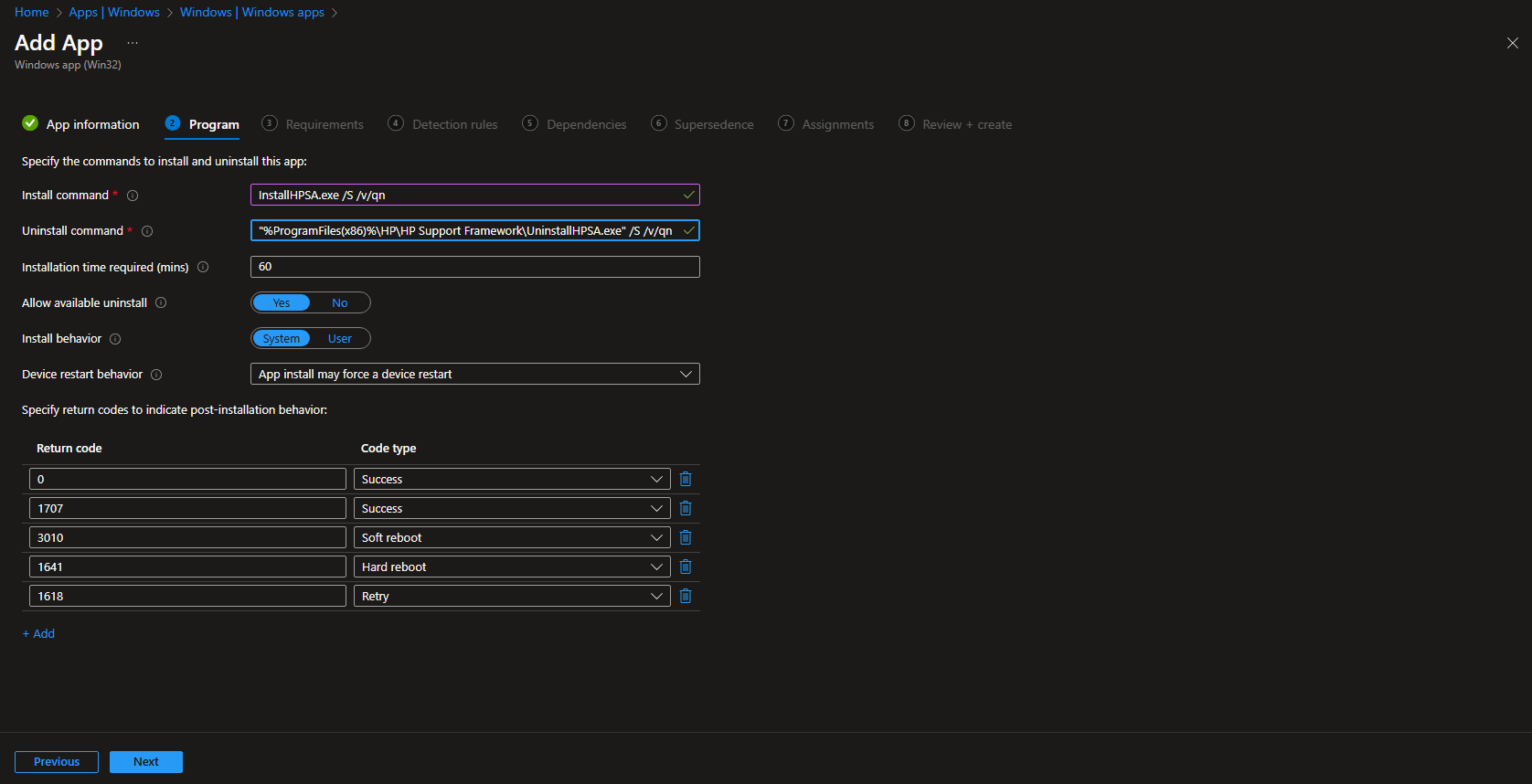Click the Next button
The image size is (1532, 784).
(x=146, y=762)
